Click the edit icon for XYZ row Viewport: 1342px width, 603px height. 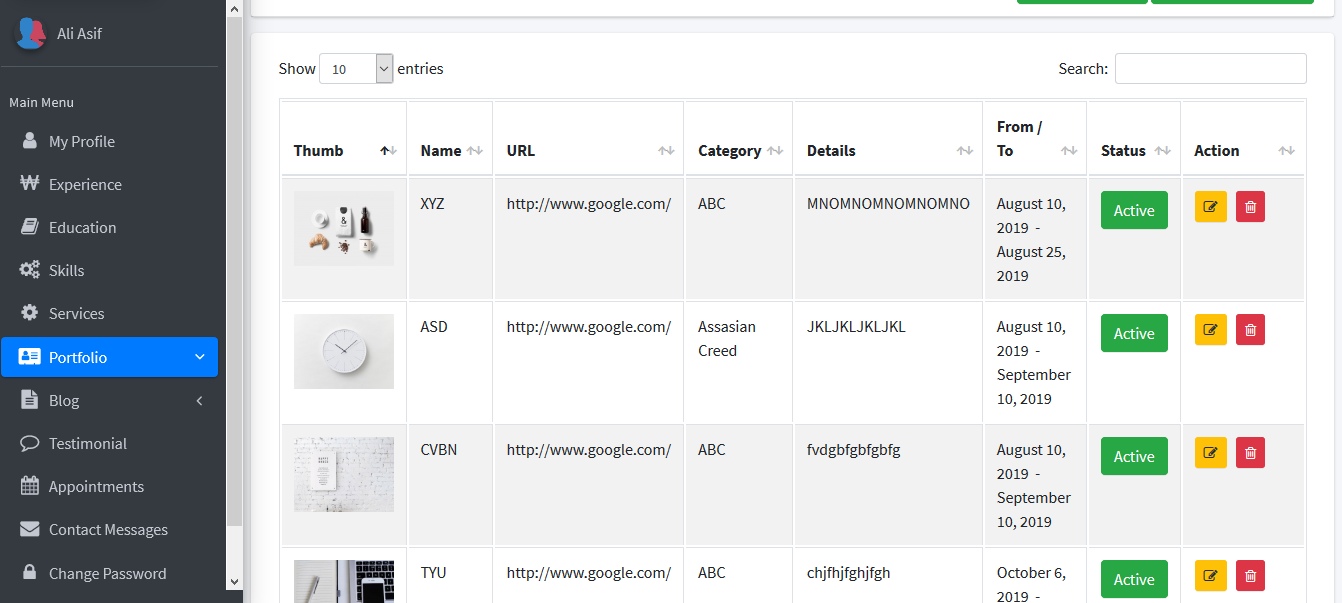1210,207
